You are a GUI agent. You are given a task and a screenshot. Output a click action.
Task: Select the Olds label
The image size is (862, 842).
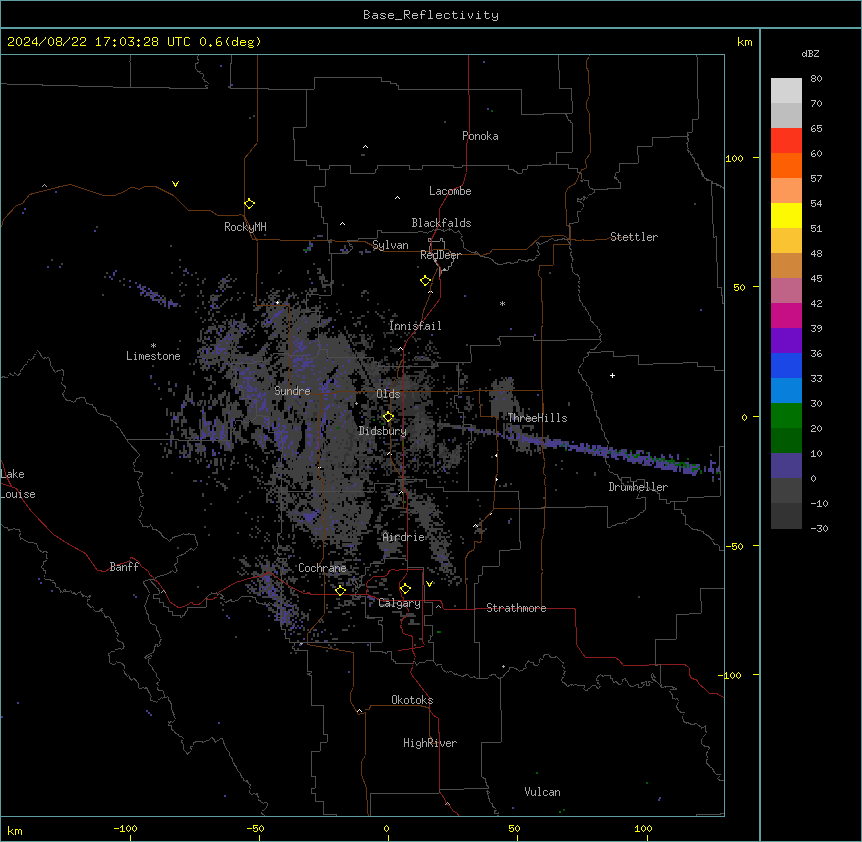pos(388,394)
